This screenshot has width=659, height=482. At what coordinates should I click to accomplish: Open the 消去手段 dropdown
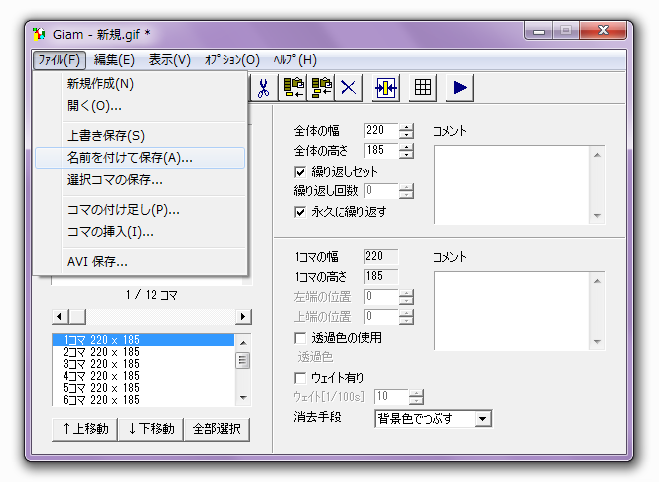482,419
